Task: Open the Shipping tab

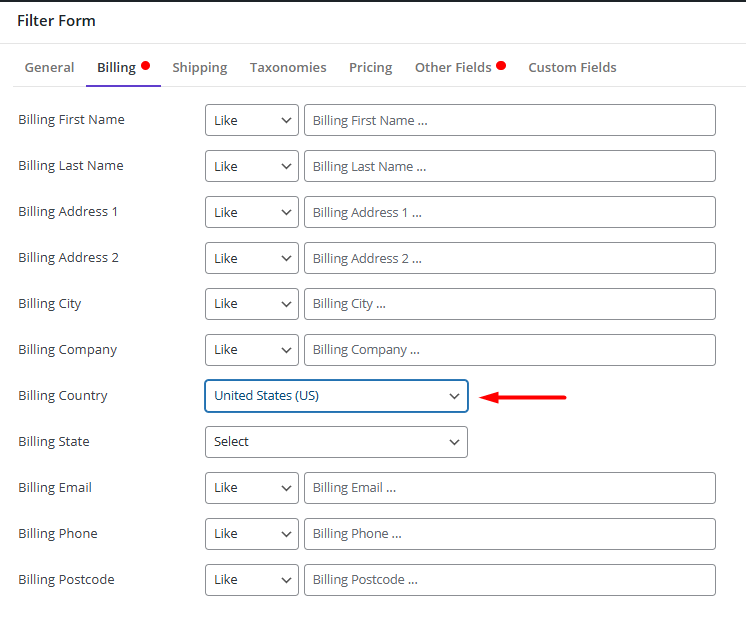Action: tap(199, 67)
